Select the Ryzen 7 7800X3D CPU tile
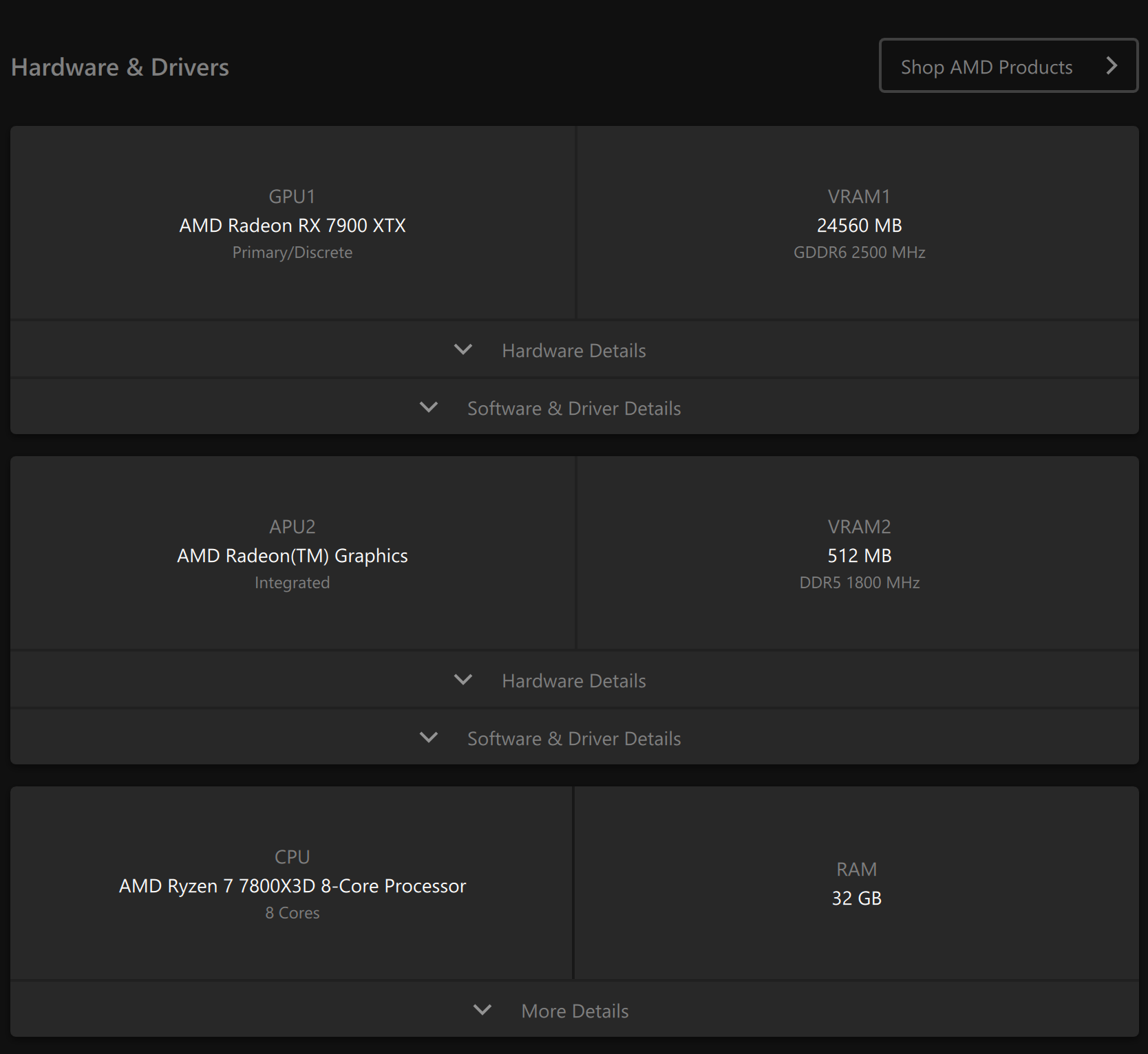The width and height of the screenshot is (1148, 1054). [x=291, y=883]
